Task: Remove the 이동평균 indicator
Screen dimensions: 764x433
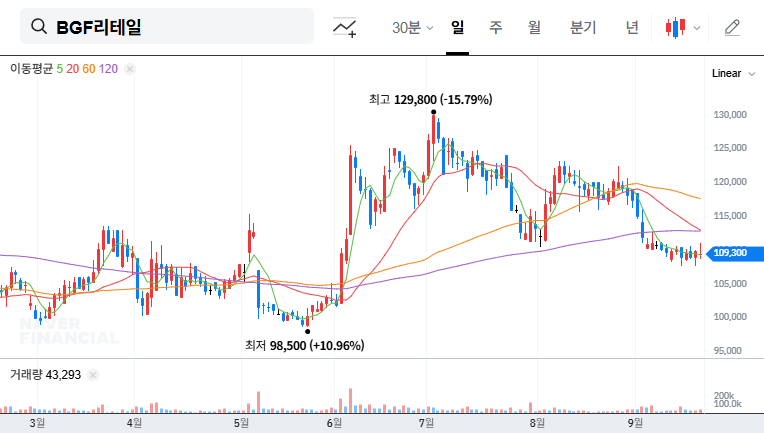Action: coord(130,69)
